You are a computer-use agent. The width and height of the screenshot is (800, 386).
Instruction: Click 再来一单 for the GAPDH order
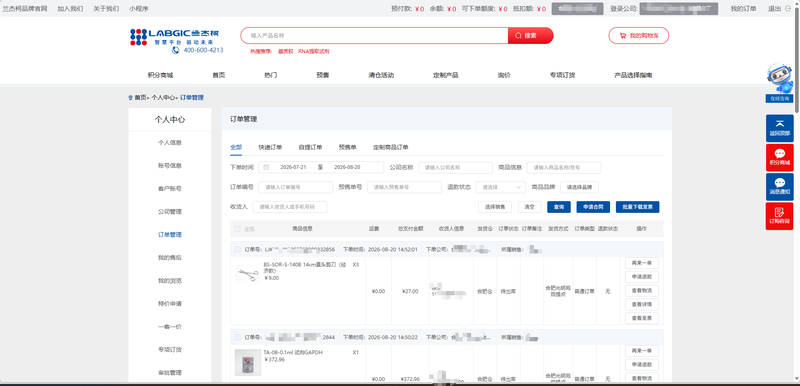click(x=642, y=351)
